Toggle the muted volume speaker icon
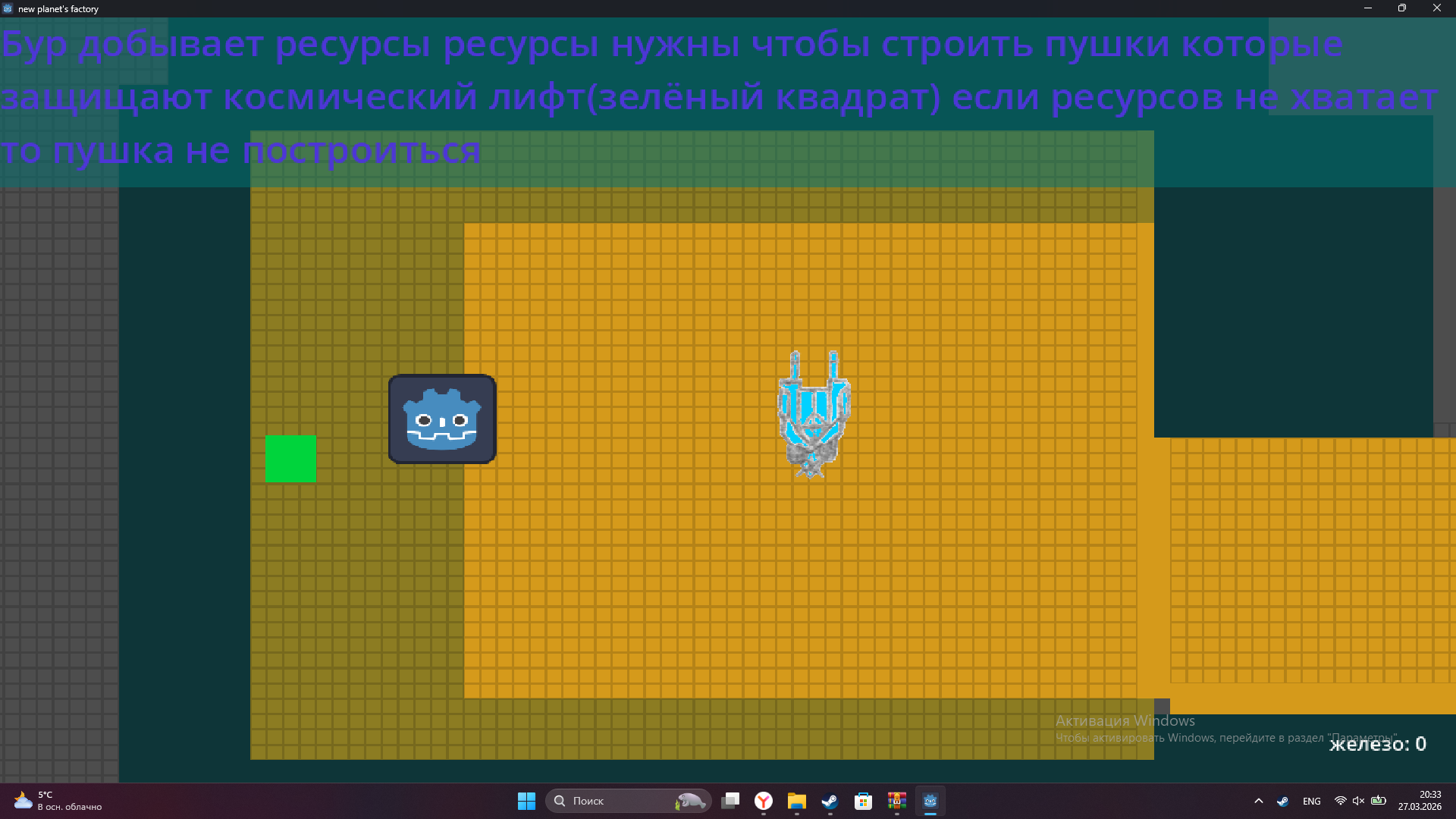 pyautogui.click(x=1359, y=801)
